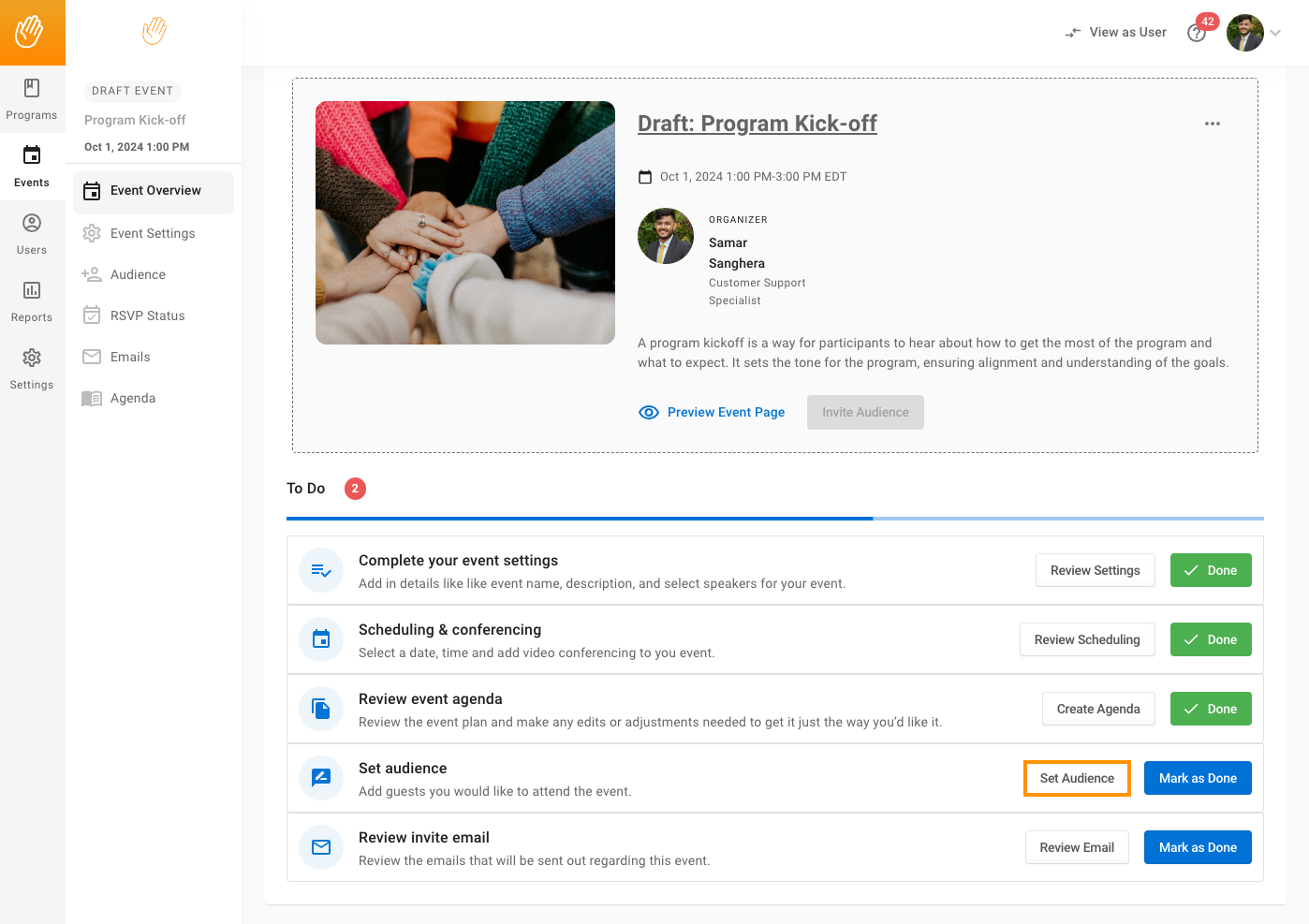Click the user avatar in the header

point(1245,33)
